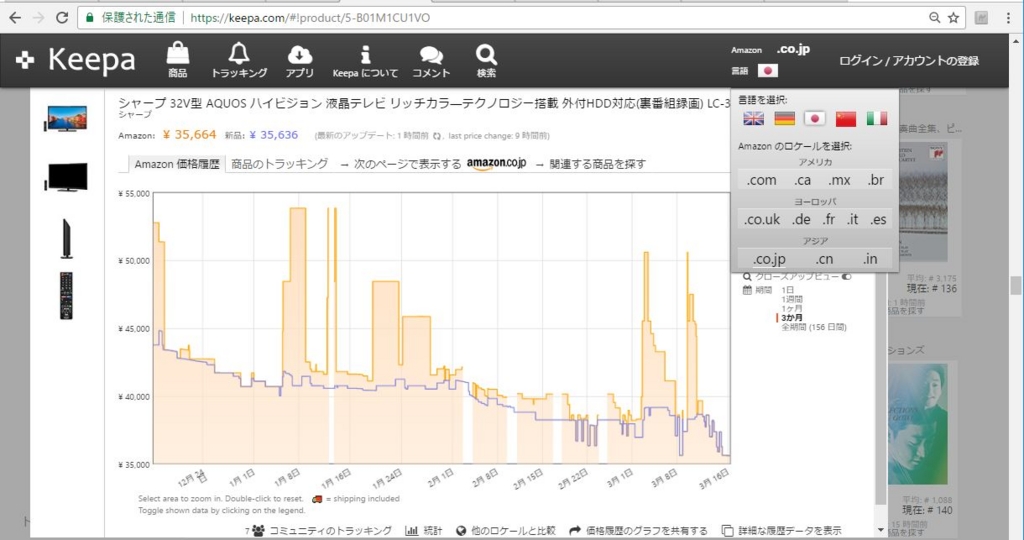The width and height of the screenshot is (1024, 540).
Task: Select the 1ヶ月 period
Action: click(792, 308)
